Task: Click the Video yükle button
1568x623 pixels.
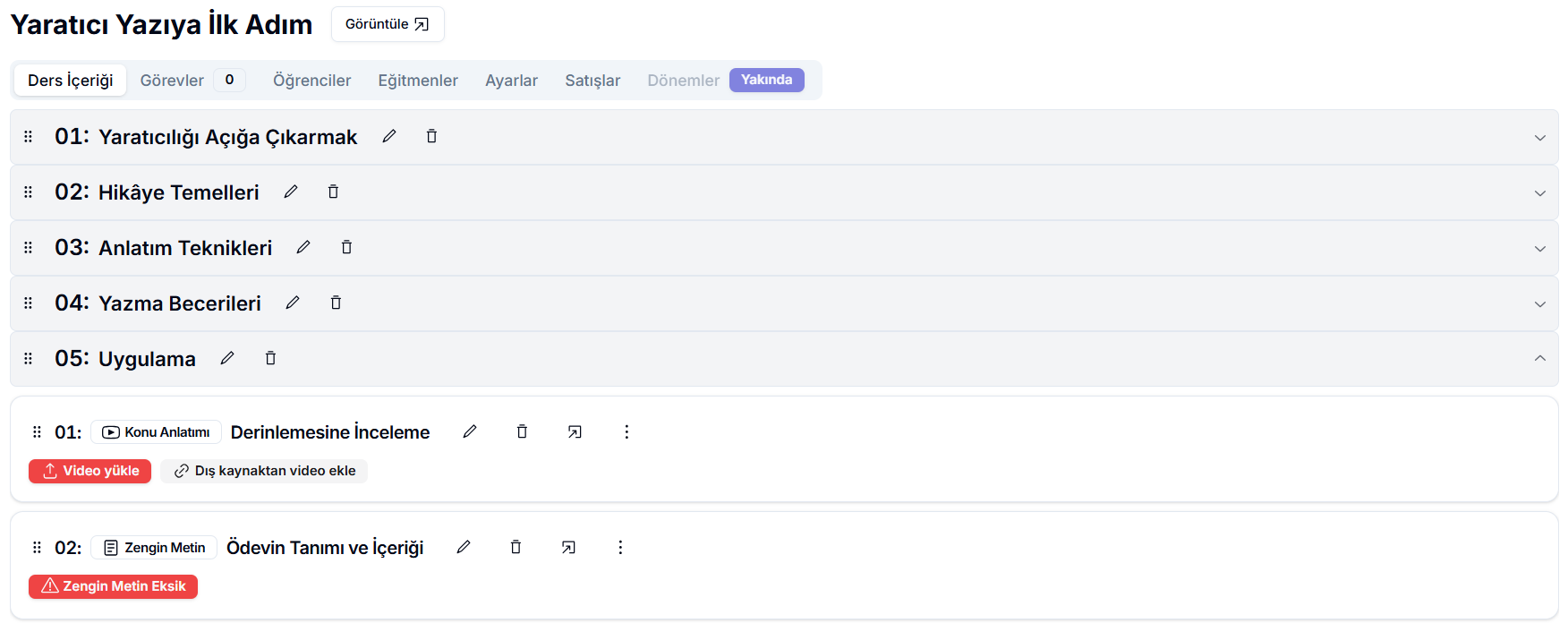Action: 89,471
